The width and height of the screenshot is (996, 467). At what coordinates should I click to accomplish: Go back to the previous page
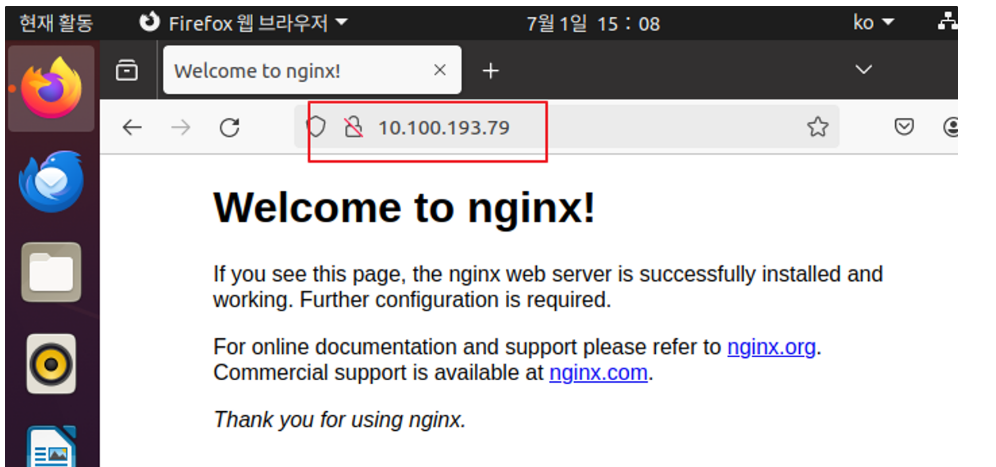[132, 128]
